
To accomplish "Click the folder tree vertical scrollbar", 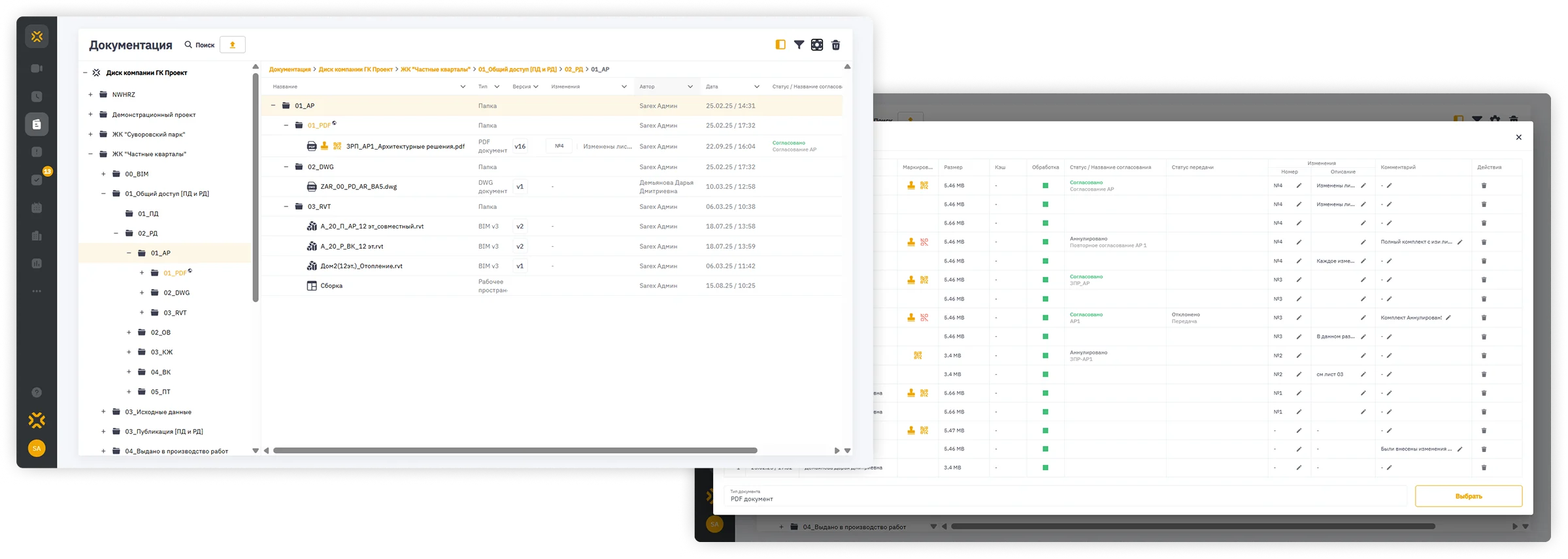I will click(x=256, y=187).
